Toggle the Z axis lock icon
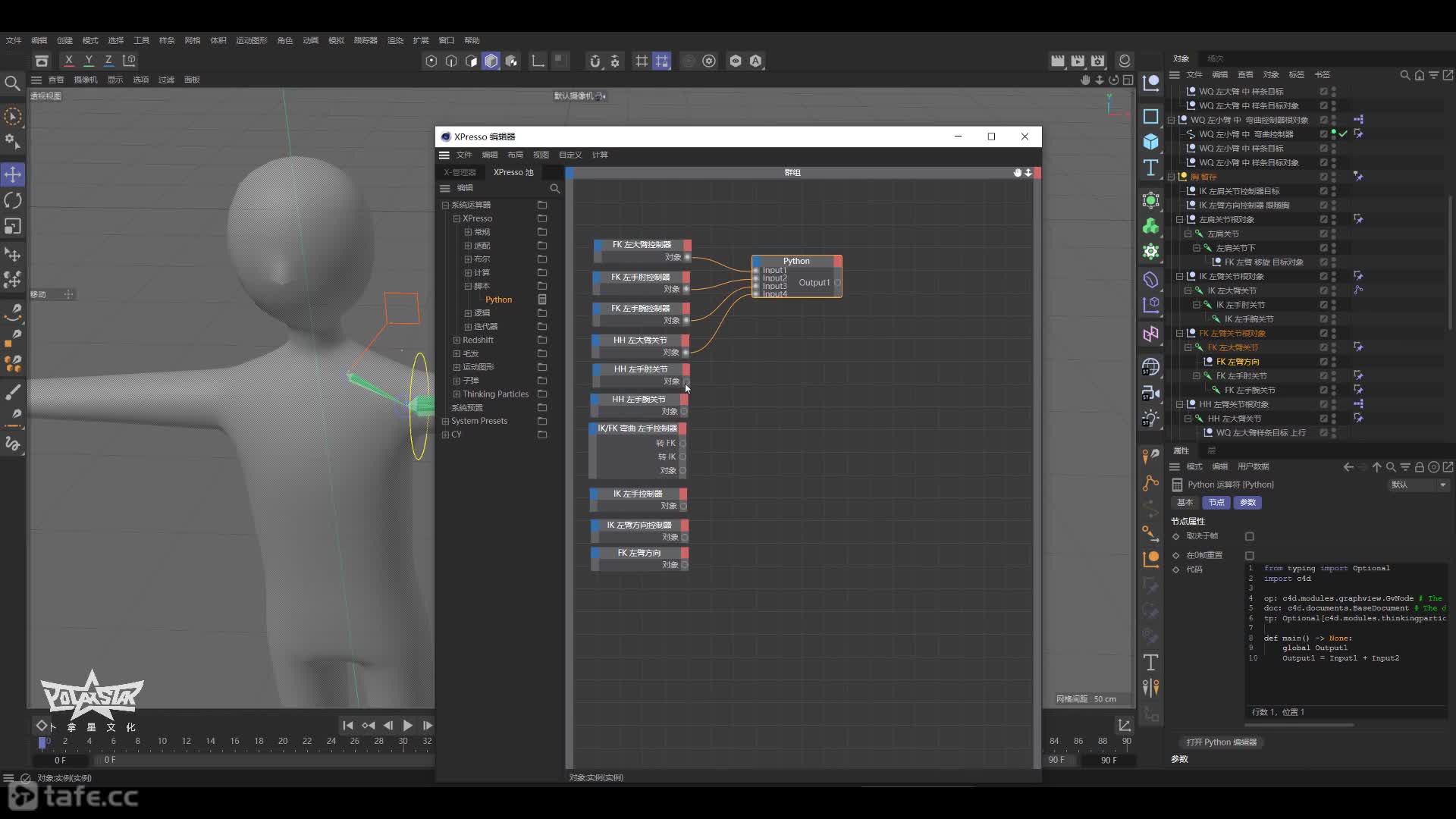The height and width of the screenshot is (819, 1456). tap(108, 61)
